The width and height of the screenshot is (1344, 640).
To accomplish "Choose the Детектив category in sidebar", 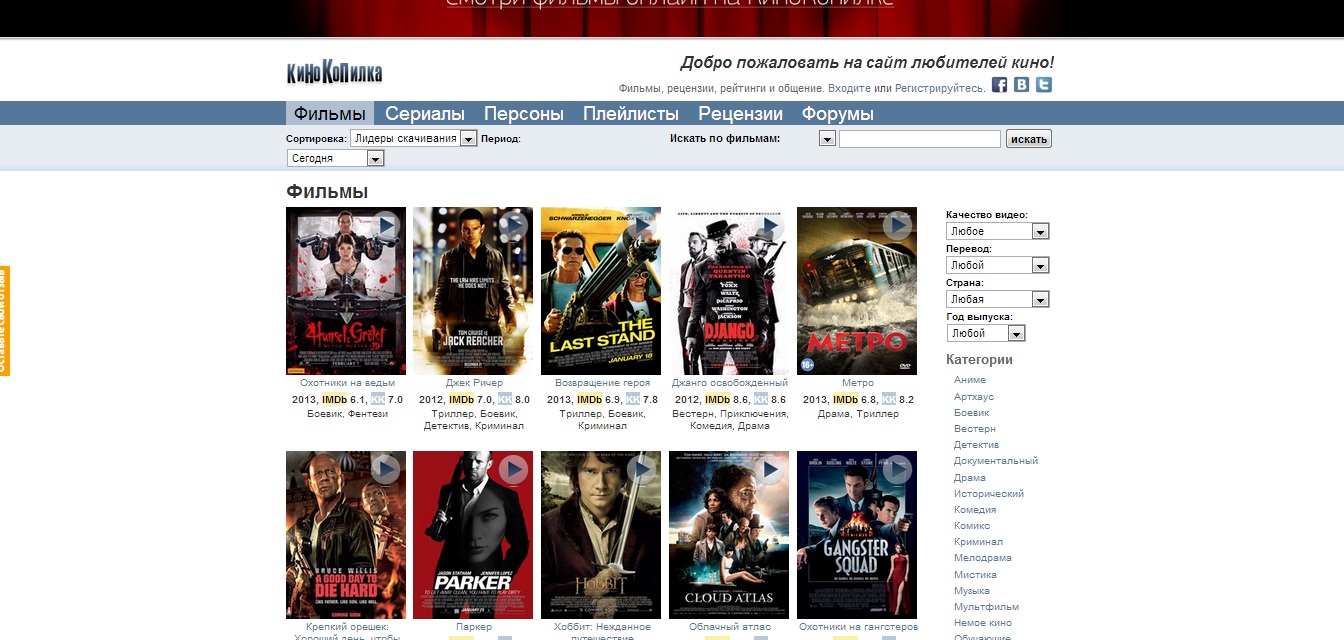I will [x=976, y=445].
